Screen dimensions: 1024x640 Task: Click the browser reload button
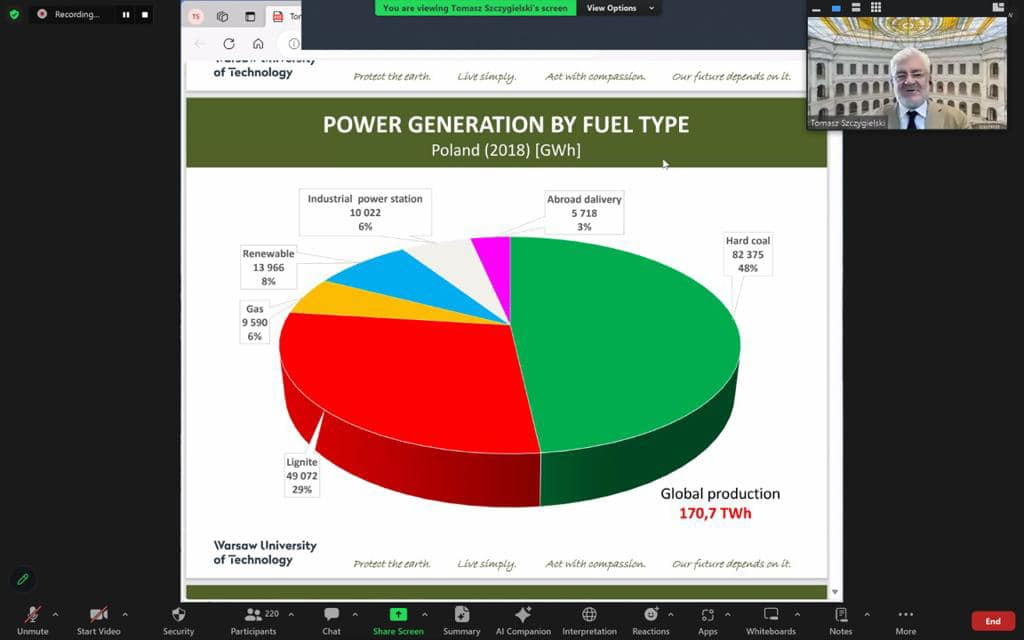[x=229, y=44]
